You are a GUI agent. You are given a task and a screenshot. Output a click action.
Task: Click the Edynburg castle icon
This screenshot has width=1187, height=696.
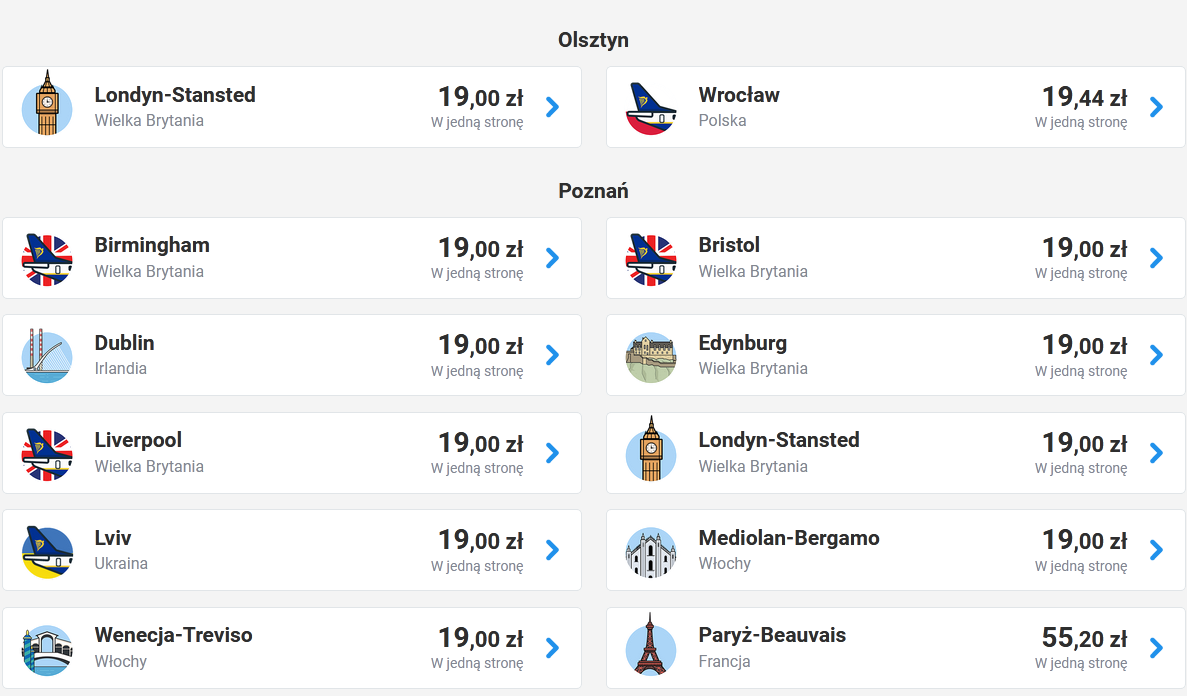(651, 357)
